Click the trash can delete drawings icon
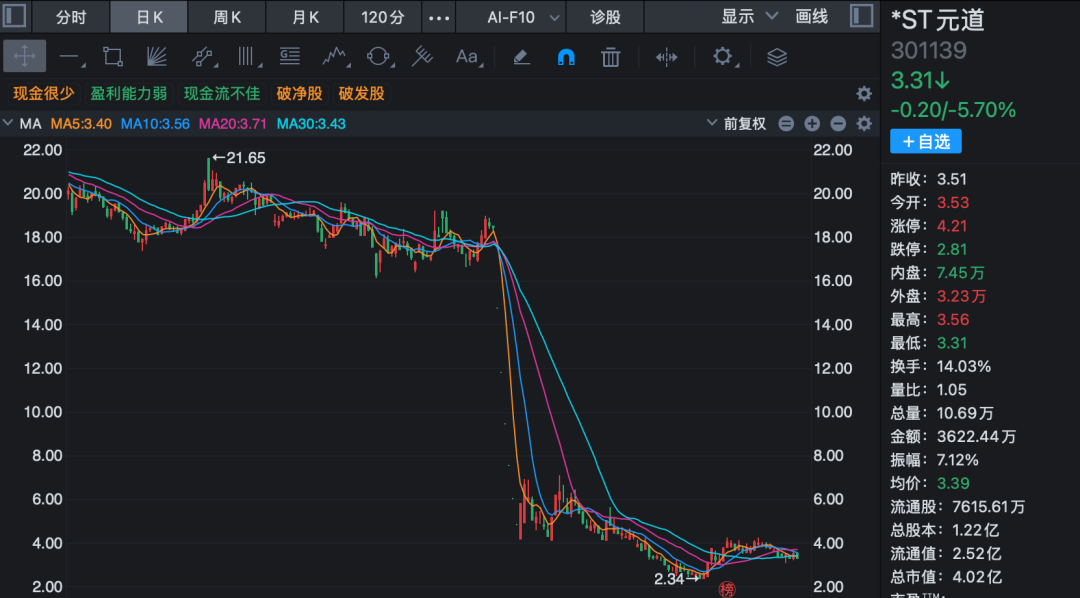The width and height of the screenshot is (1080, 598). [x=611, y=56]
